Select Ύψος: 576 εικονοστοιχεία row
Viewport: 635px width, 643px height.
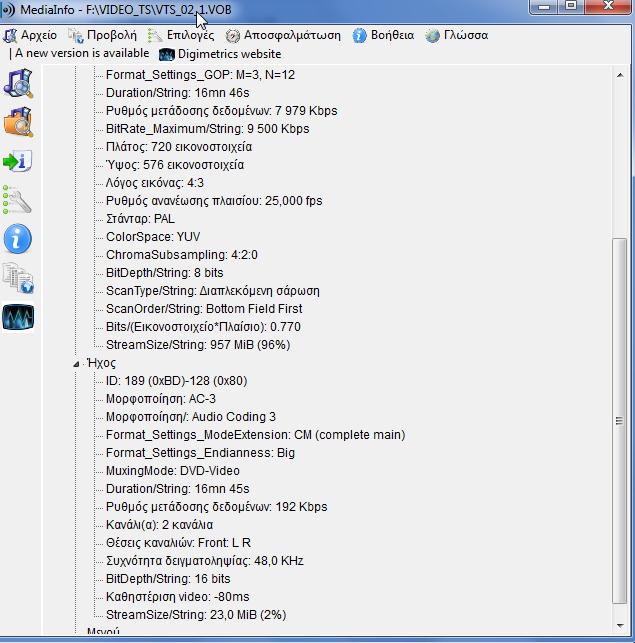pos(175,165)
